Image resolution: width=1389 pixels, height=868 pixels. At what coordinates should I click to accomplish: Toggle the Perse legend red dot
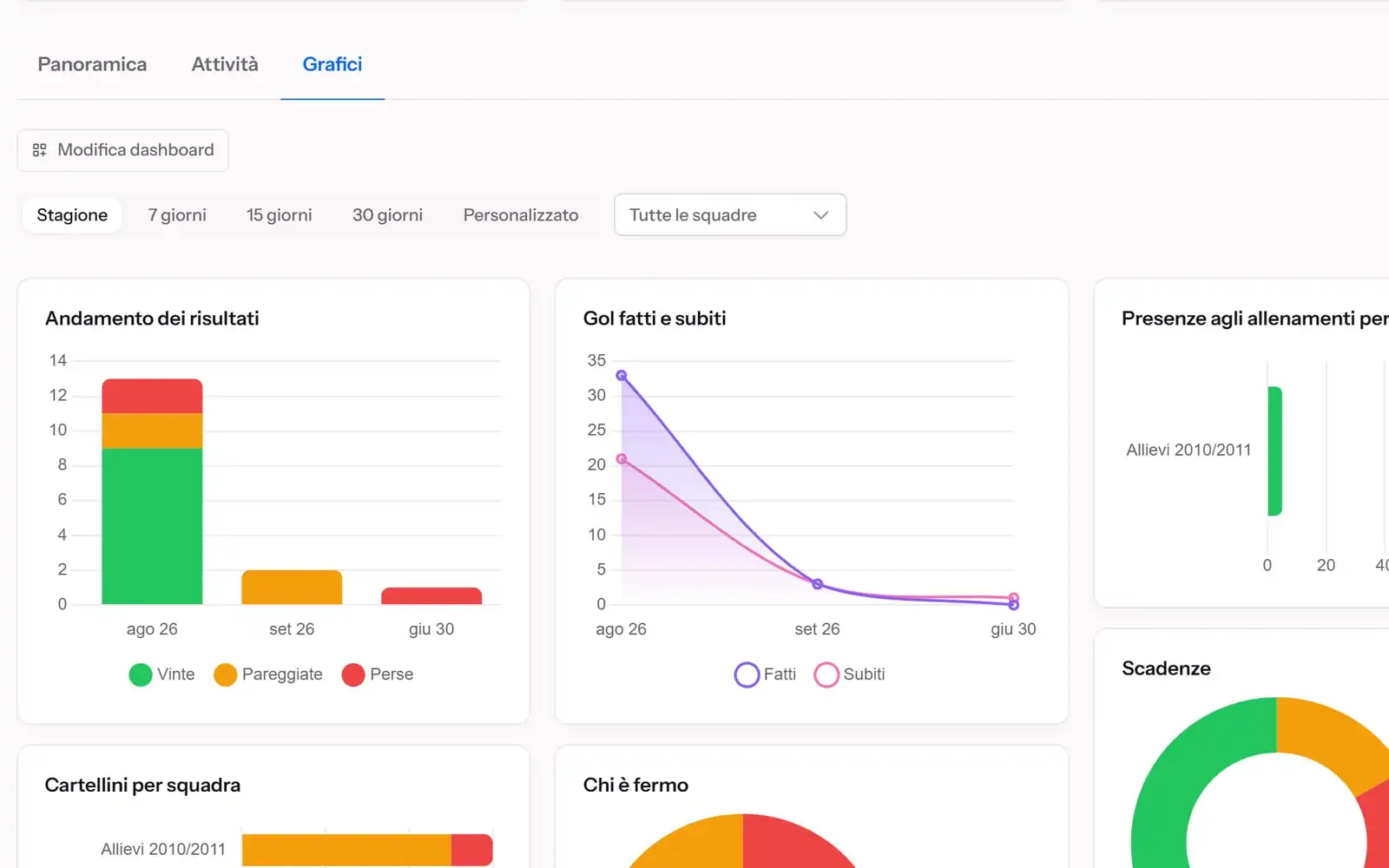(353, 674)
